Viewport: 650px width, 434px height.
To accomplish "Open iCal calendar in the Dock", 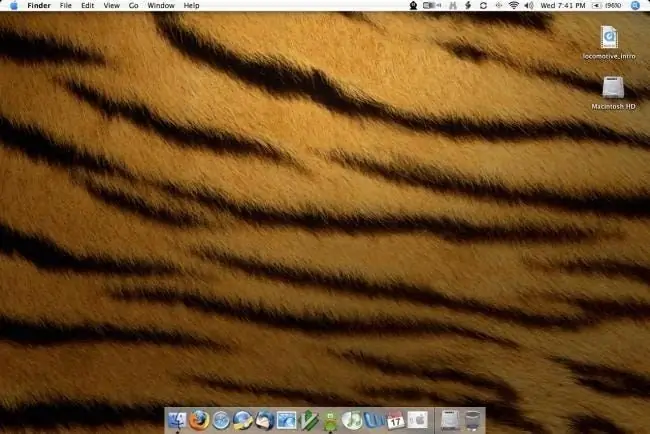I will pyautogui.click(x=395, y=420).
